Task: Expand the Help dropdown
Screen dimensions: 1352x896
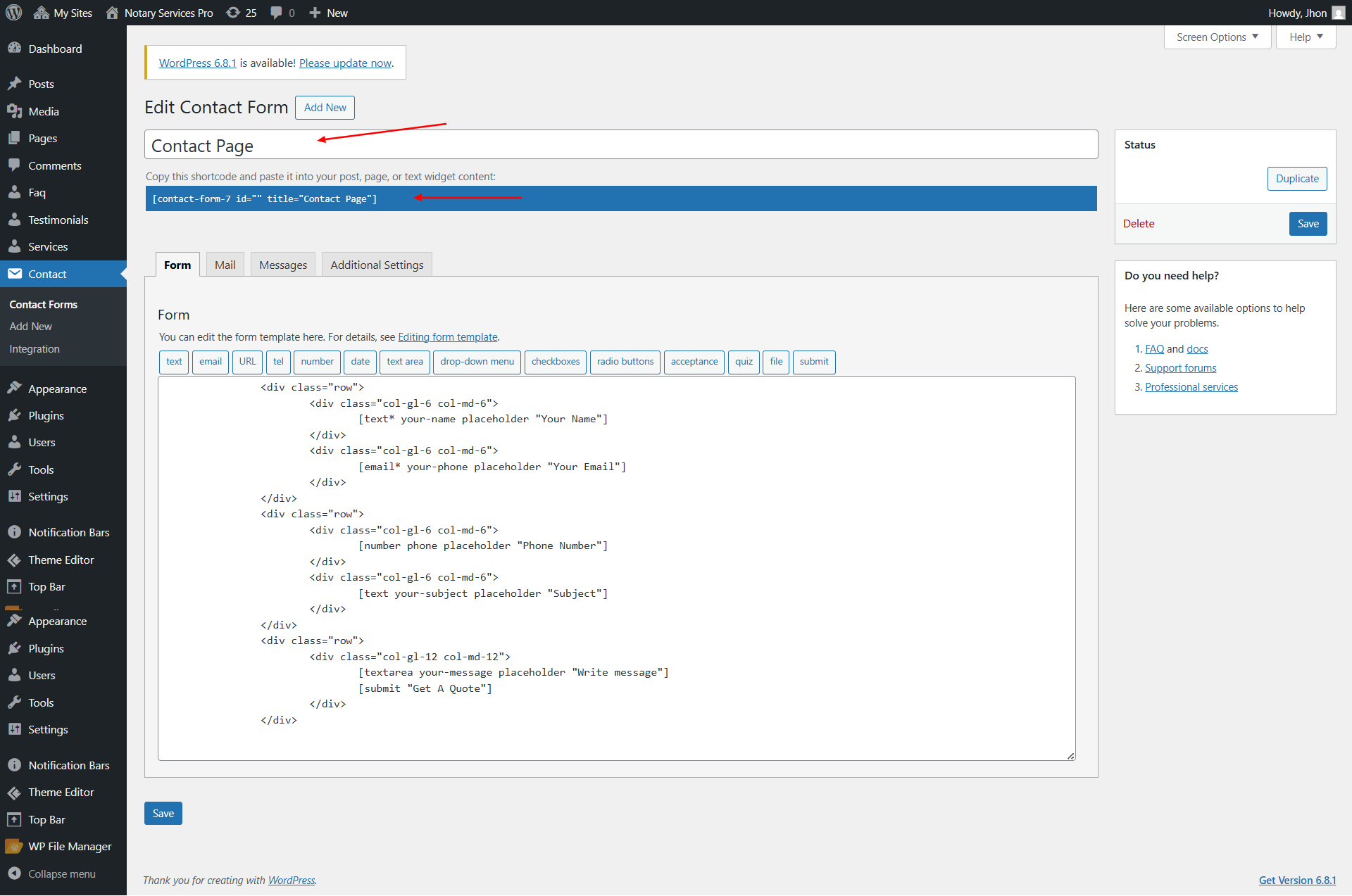Action: [1306, 37]
